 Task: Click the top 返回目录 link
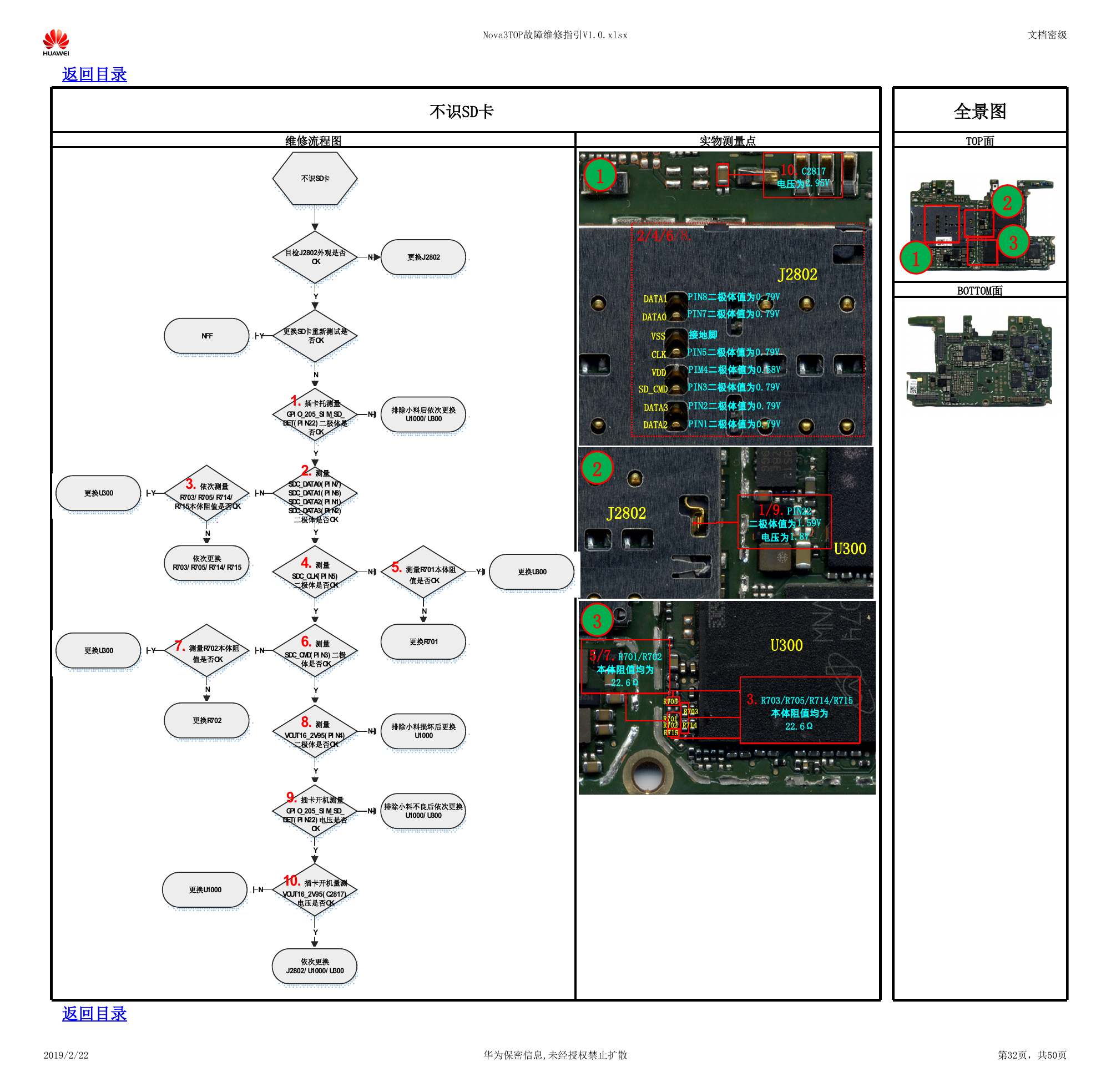coord(94,74)
